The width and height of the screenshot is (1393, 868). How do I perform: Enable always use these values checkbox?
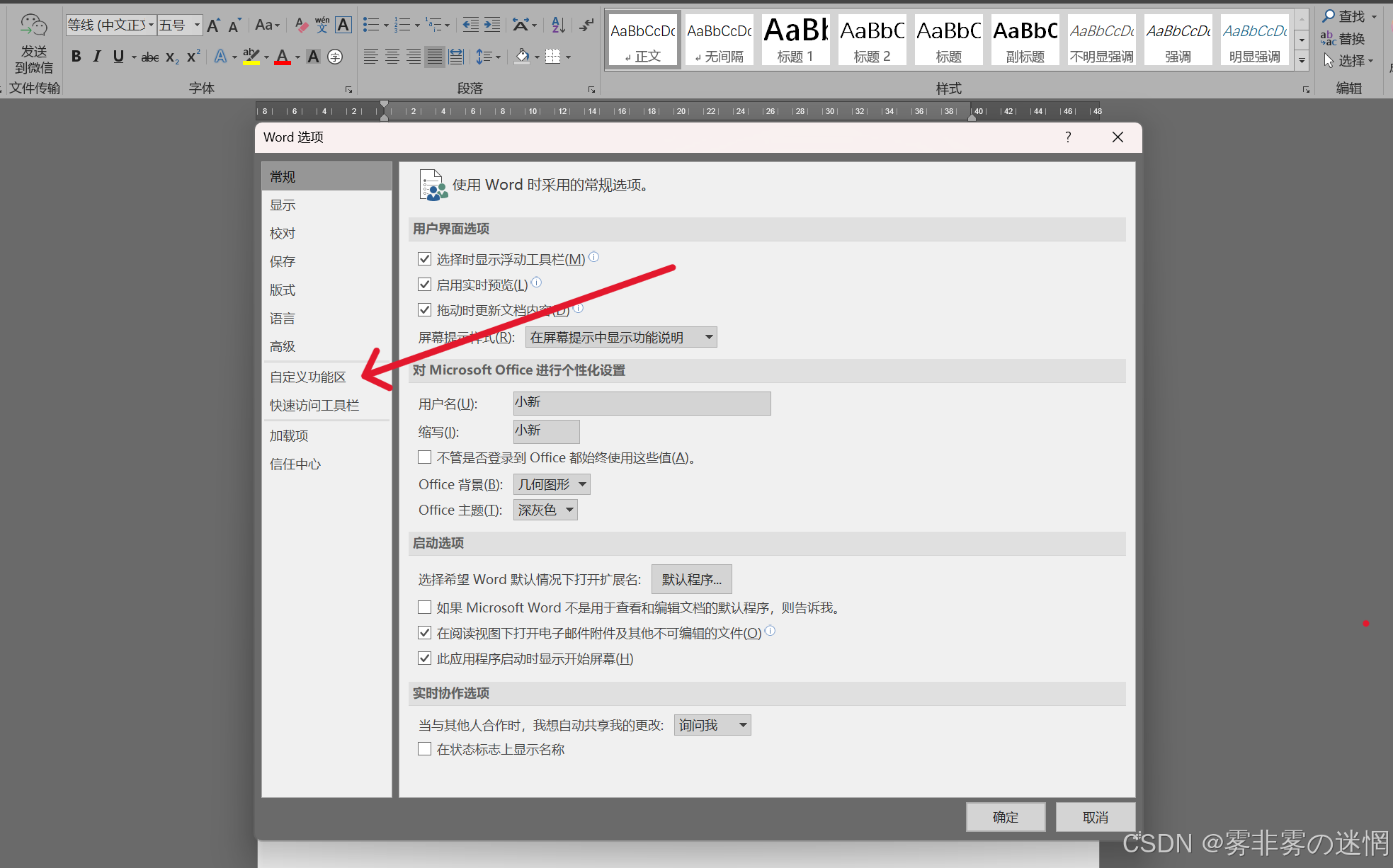coord(425,457)
